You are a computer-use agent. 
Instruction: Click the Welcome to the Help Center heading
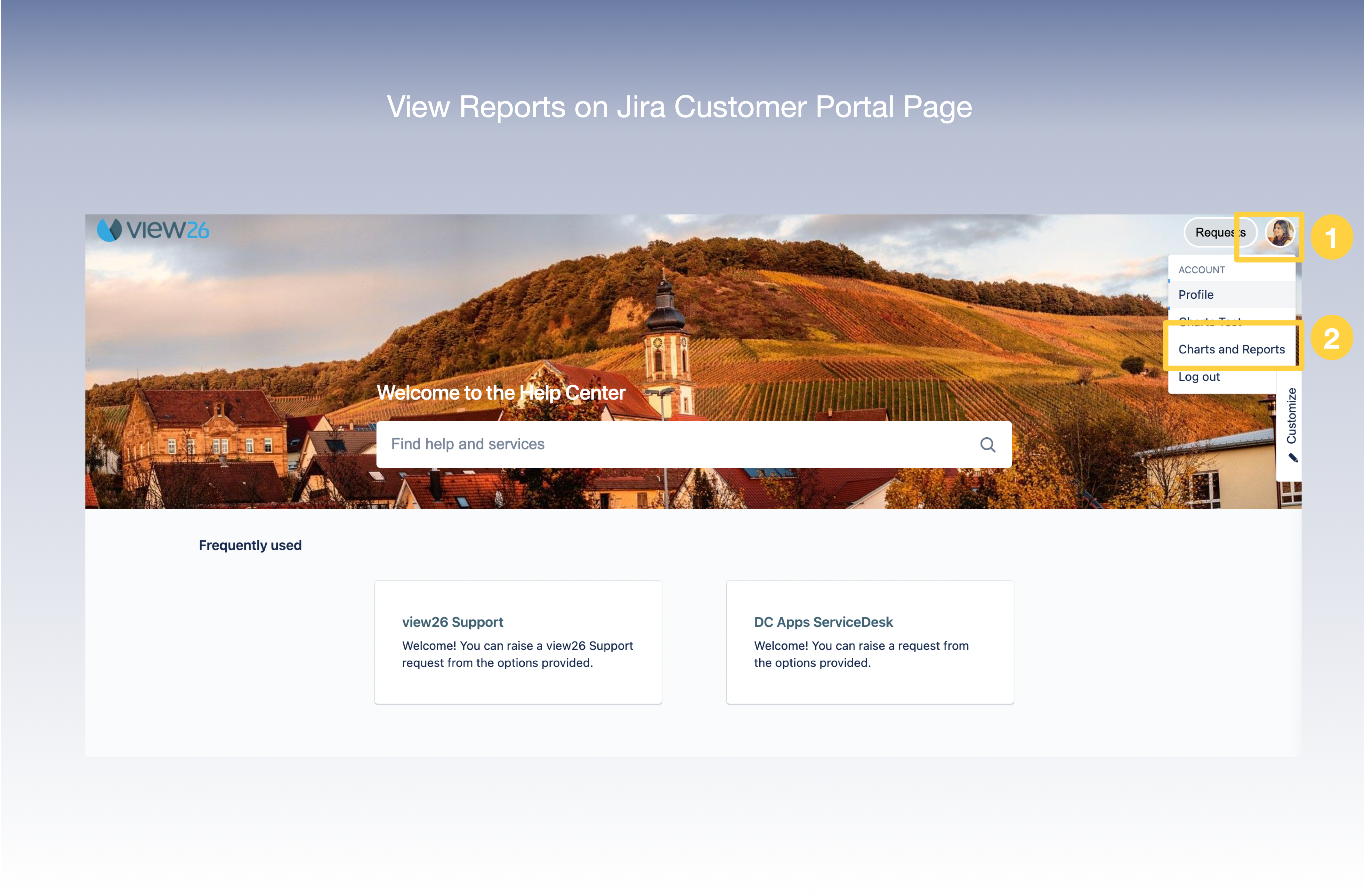(x=501, y=393)
